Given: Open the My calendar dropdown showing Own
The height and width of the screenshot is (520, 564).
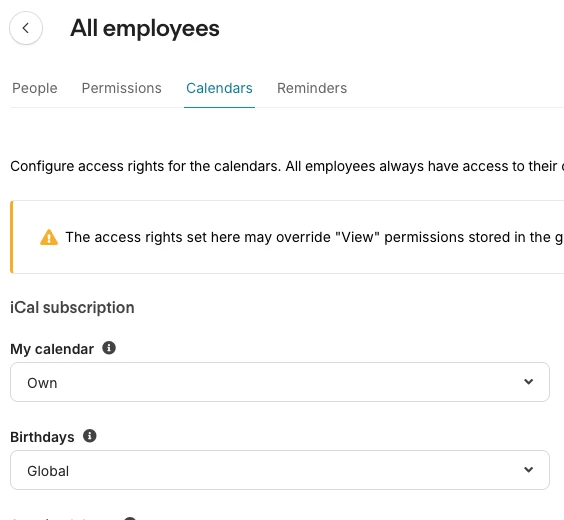Looking at the screenshot, I should coord(280,382).
